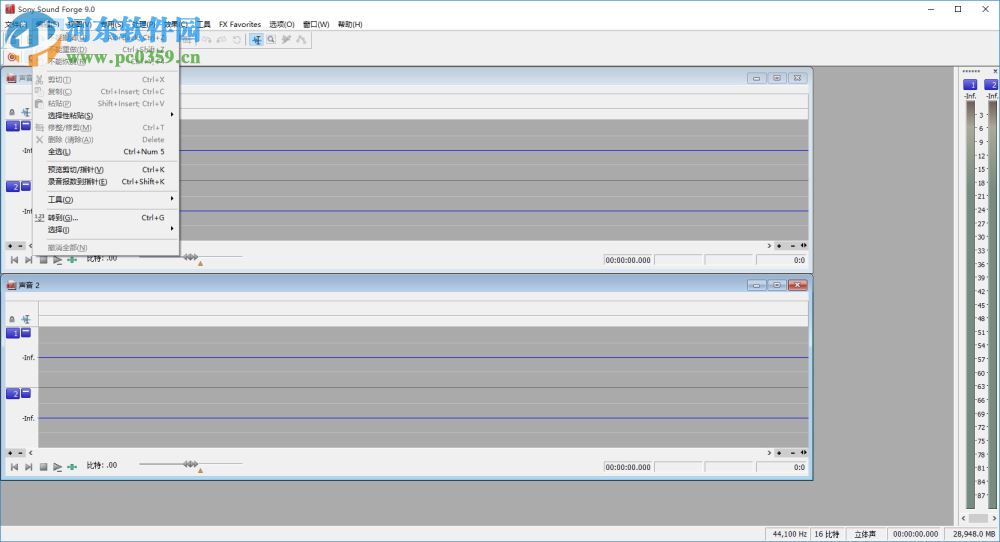Open the 帮助(H) menu
Viewport: 1000px width, 542px height.
350,24
